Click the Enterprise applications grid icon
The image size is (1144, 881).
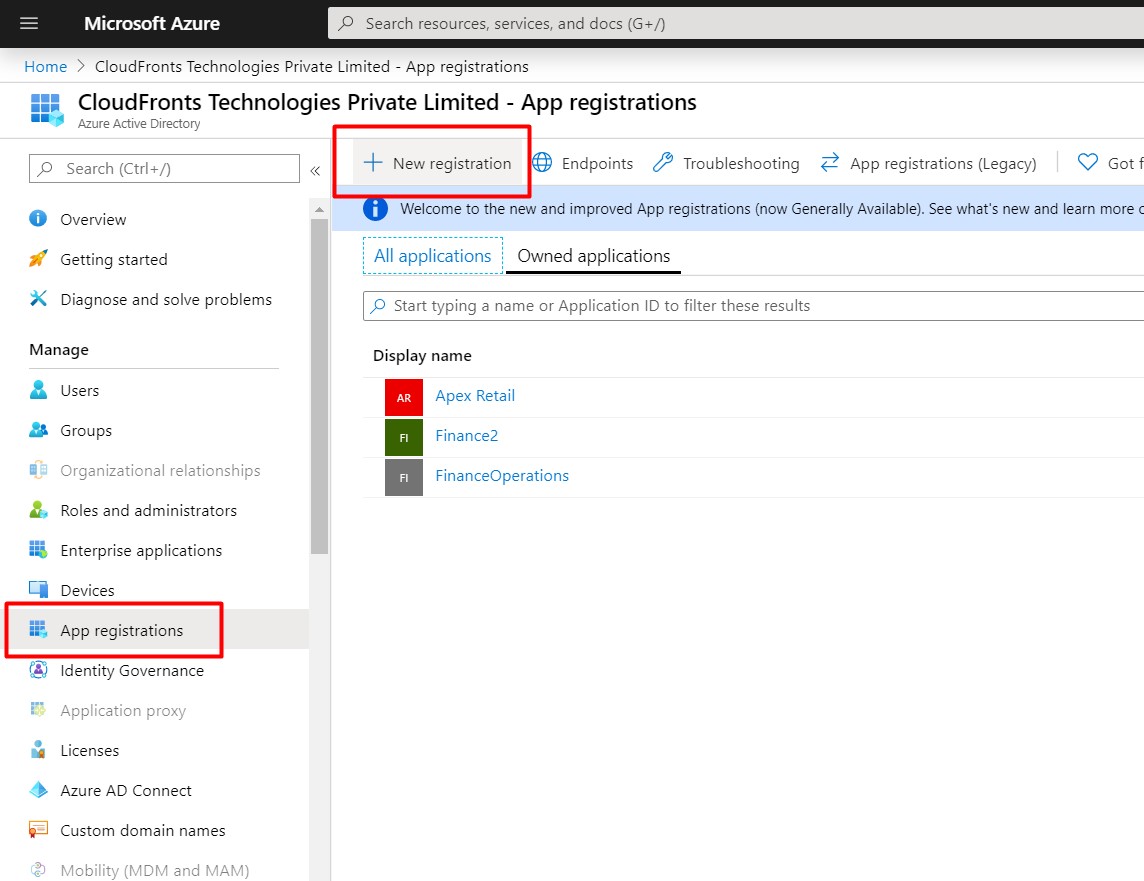point(38,550)
